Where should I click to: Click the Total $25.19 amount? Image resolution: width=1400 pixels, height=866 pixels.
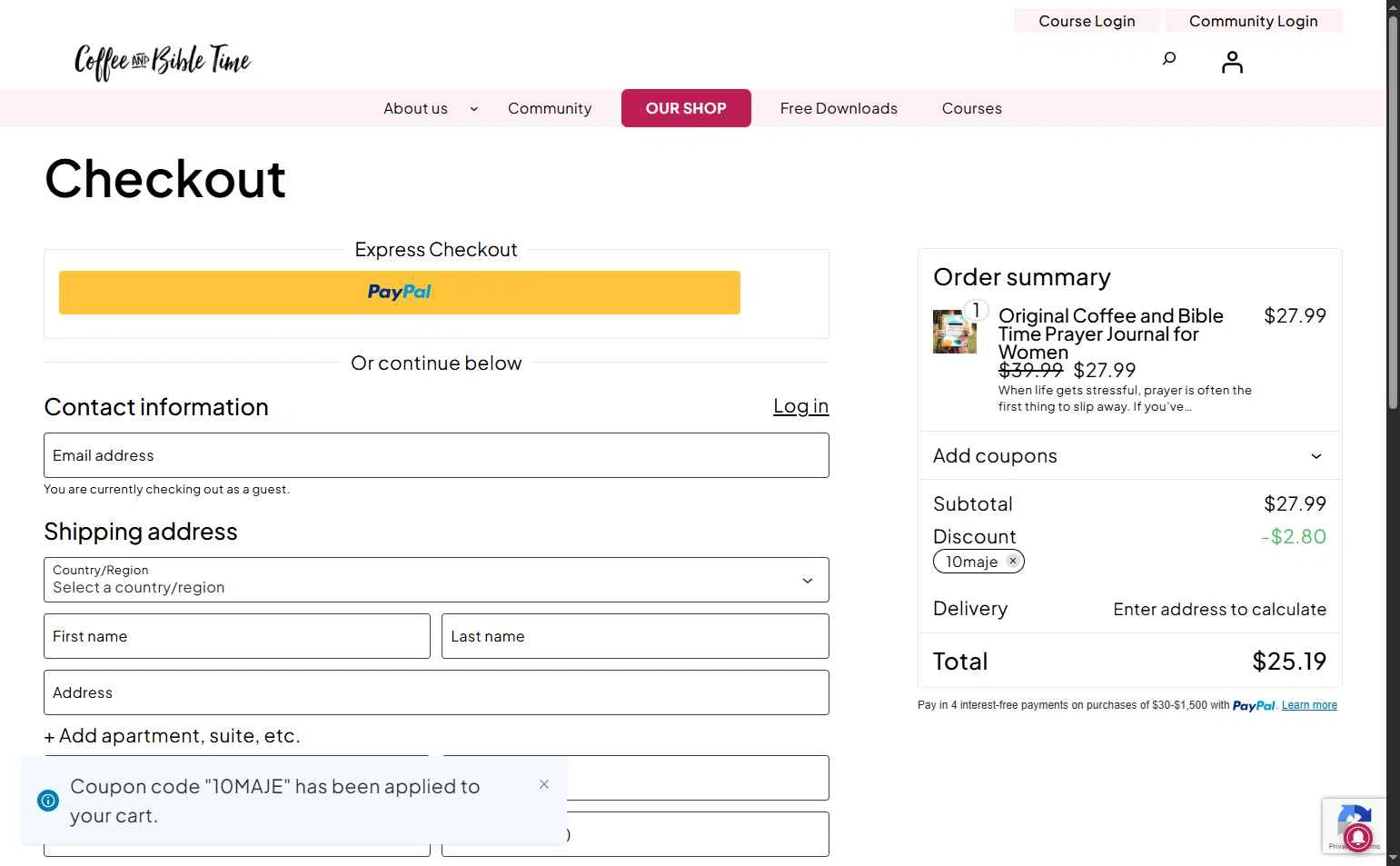click(x=1289, y=662)
